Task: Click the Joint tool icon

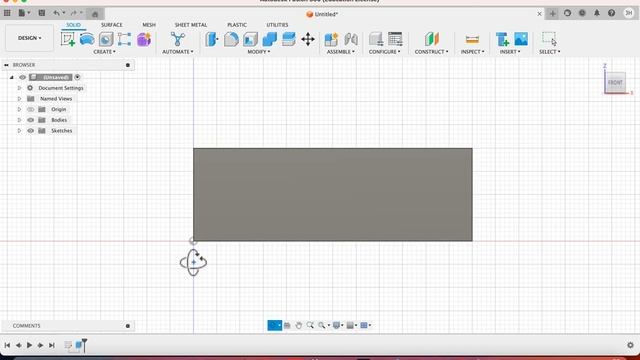Action: [351, 39]
